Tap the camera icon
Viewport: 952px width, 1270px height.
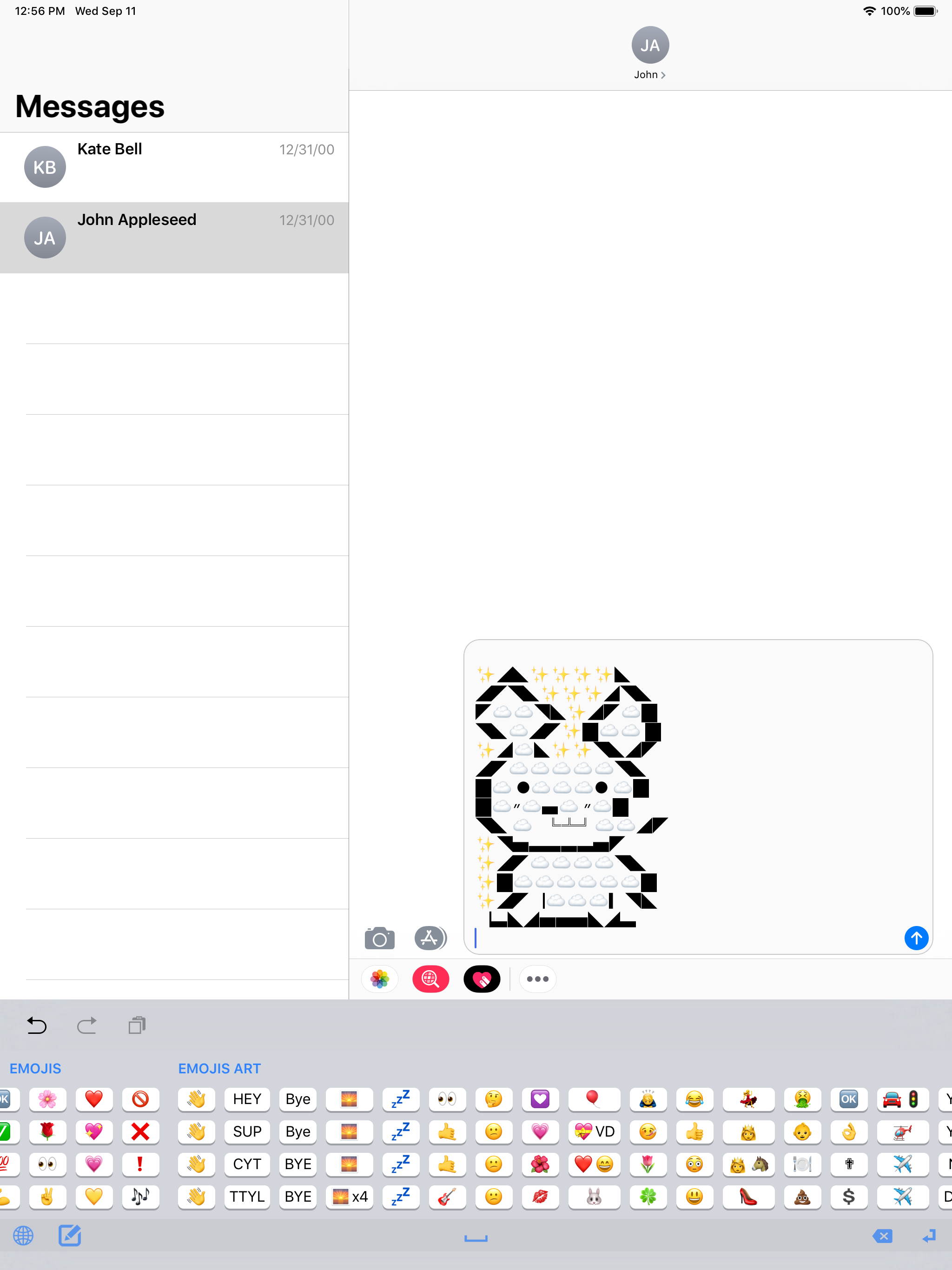(x=379, y=939)
